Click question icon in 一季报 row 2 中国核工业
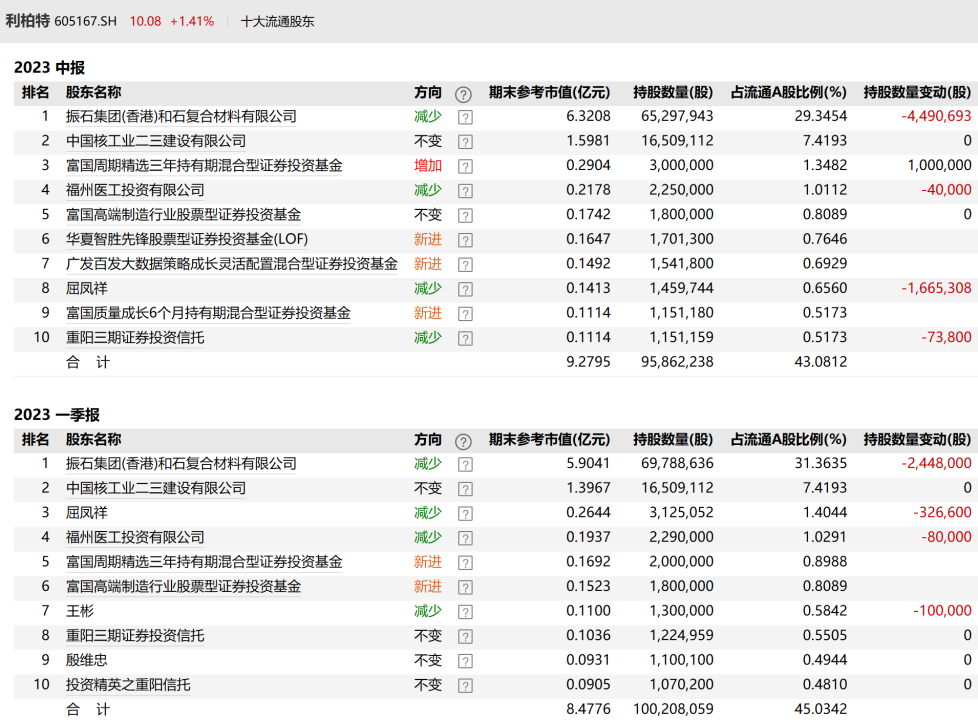978x720 pixels. [465, 489]
